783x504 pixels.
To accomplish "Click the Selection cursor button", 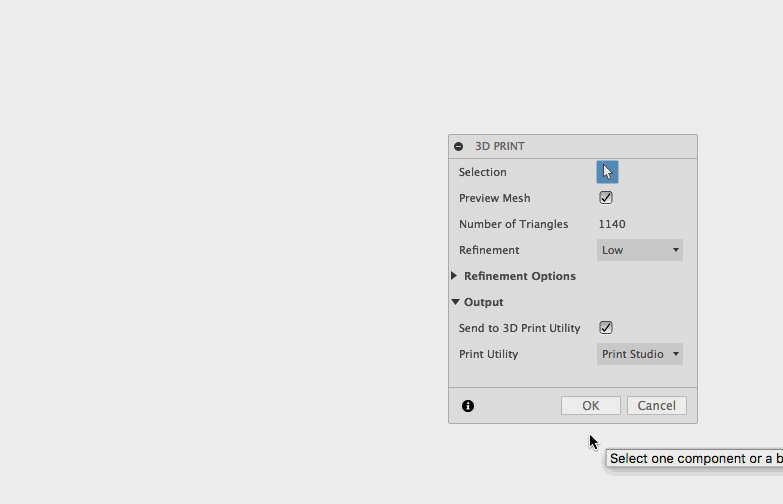I will point(607,172).
